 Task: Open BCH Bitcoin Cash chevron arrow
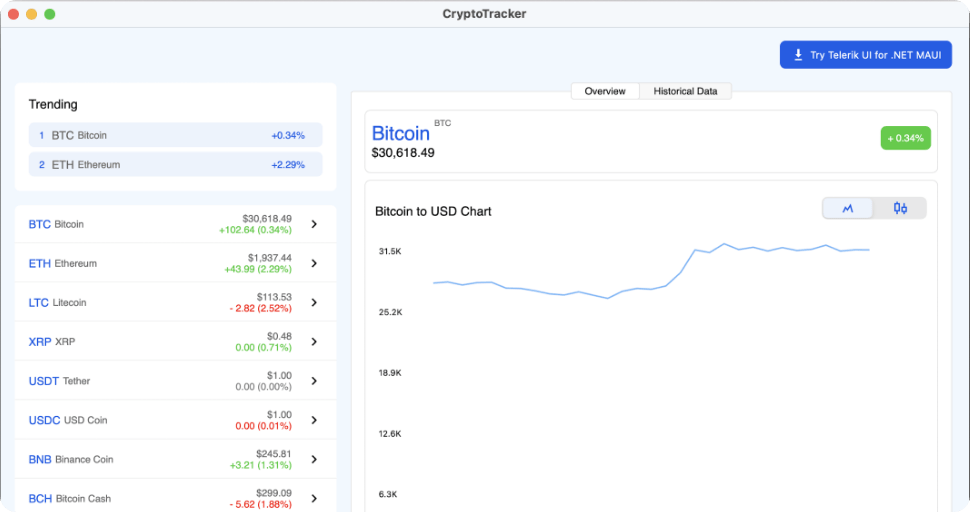tap(314, 498)
